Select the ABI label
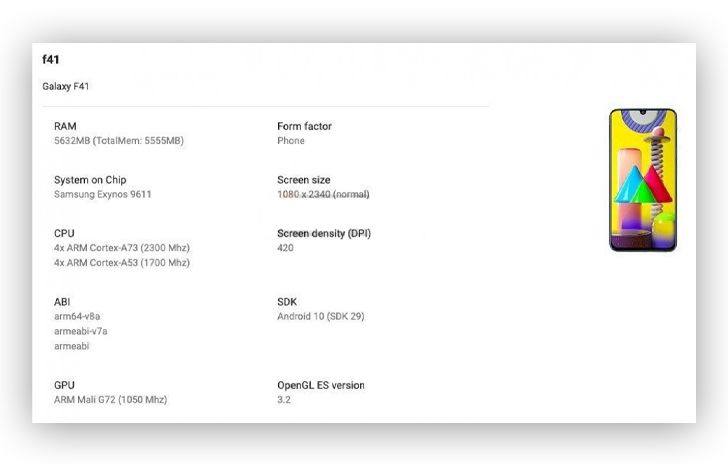Image resolution: width=728 pixels, height=471 pixels. [62, 302]
